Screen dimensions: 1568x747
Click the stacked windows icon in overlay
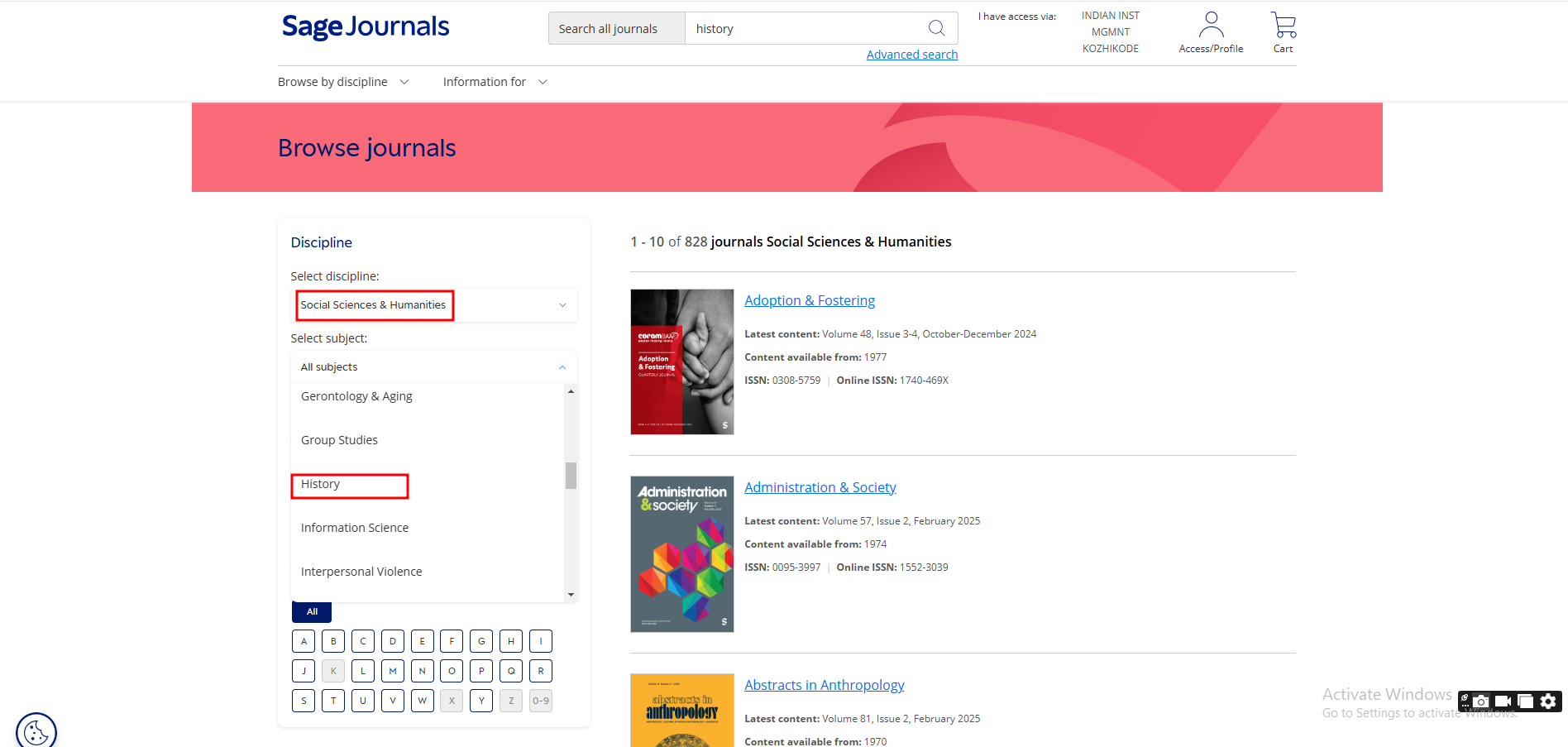[1526, 702]
